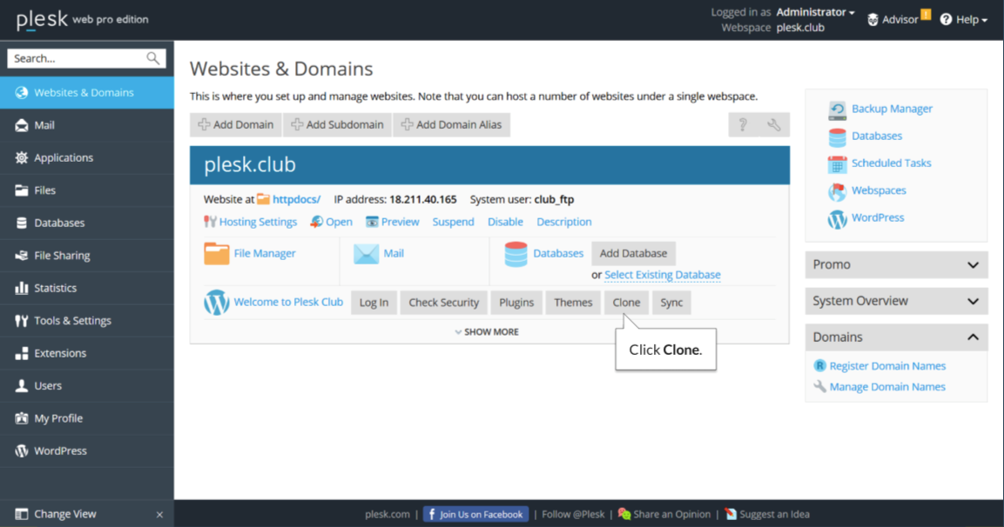The image size is (1004, 527).
Task: Click the My Profile icon
Action: click(x=21, y=418)
